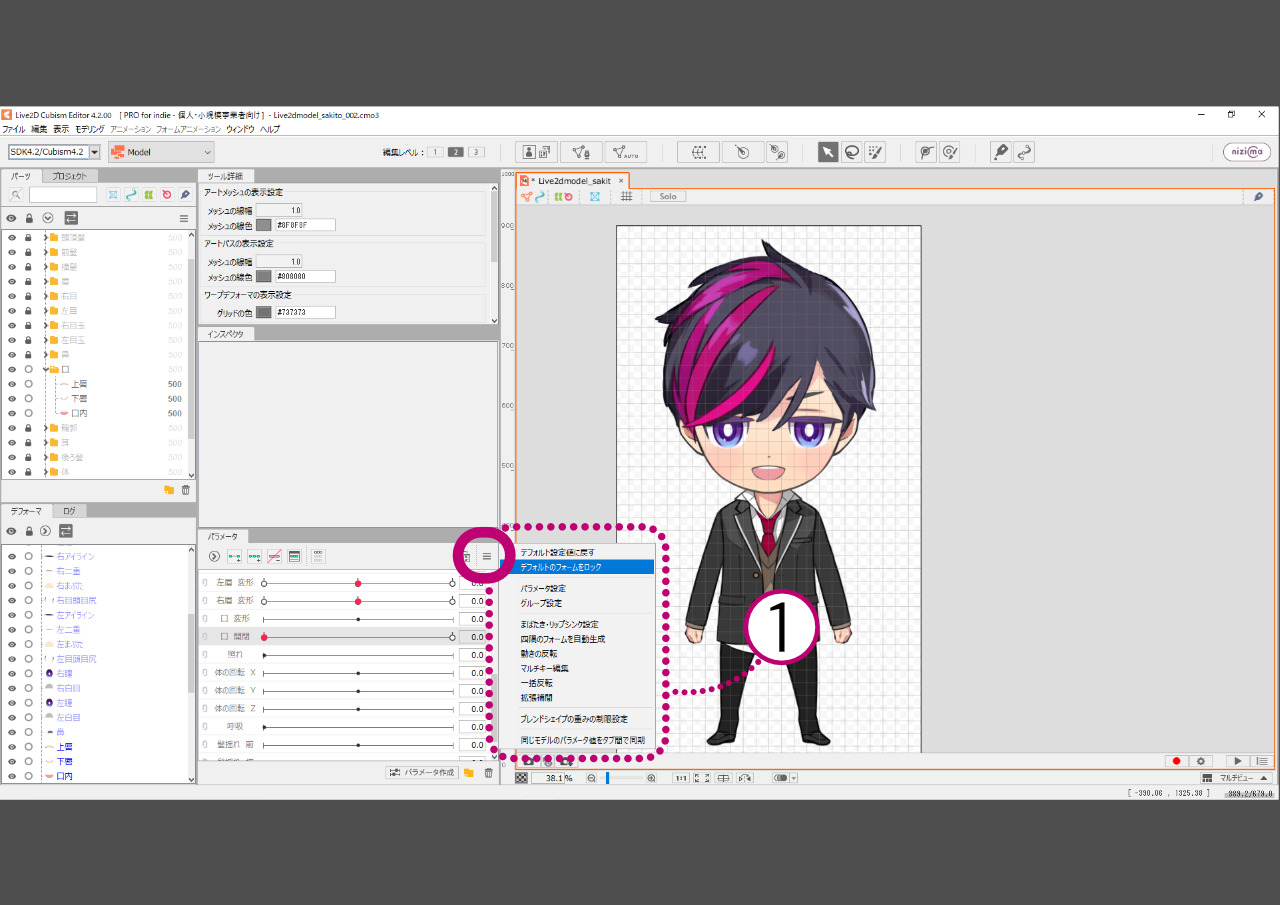
Task: Click the grid color swatch #737373
Action: point(264,312)
